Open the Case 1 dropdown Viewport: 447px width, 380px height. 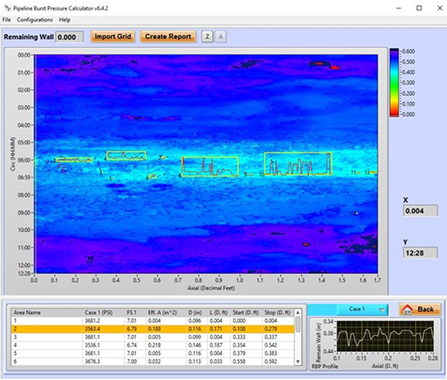pos(363,309)
